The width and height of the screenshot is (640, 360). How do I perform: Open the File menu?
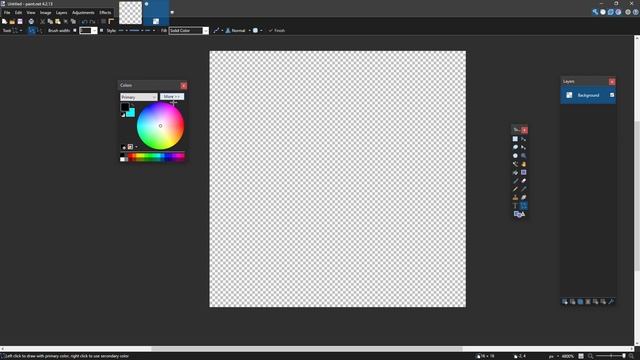point(7,13)
